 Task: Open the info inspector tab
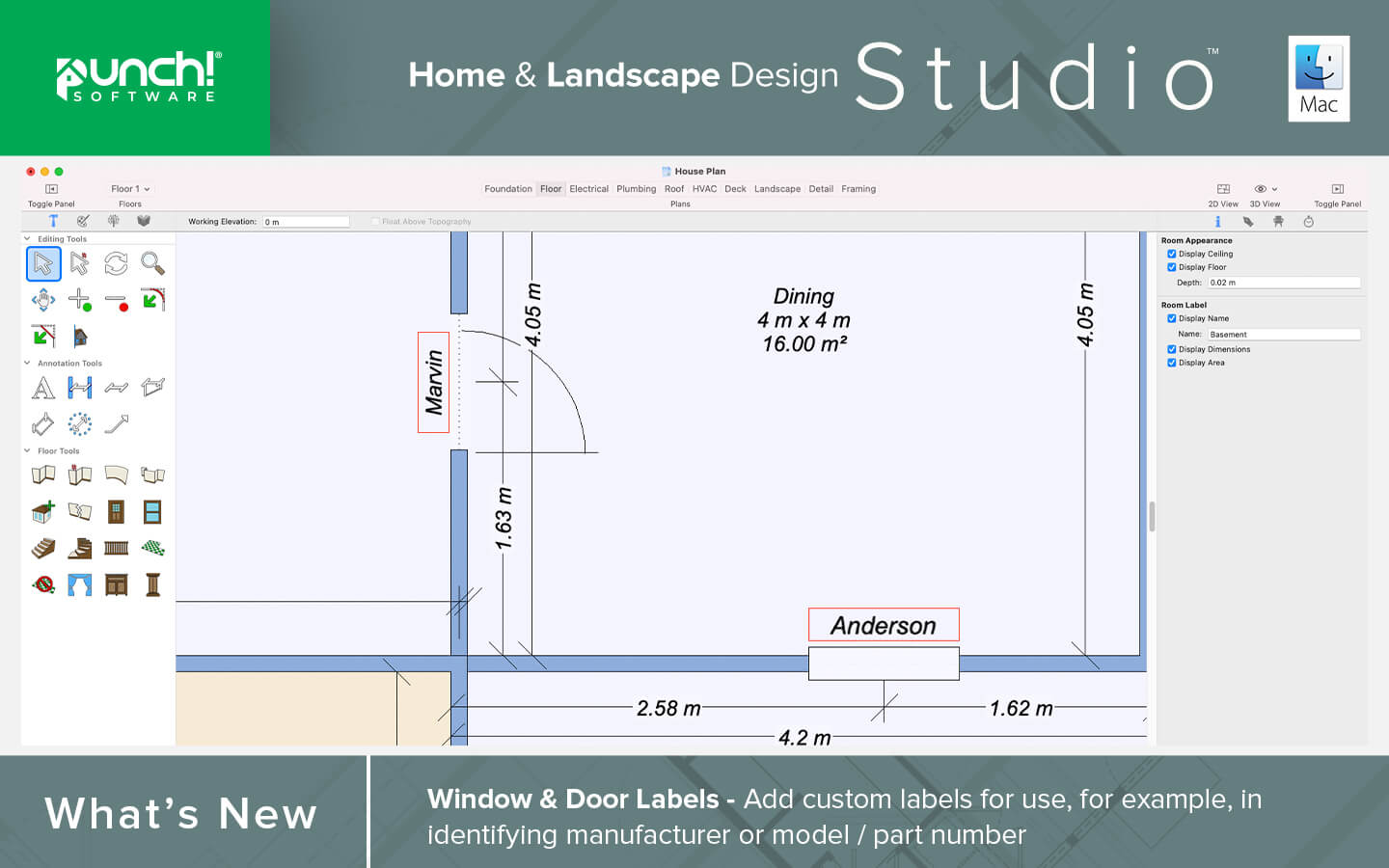pos(1217,222)
